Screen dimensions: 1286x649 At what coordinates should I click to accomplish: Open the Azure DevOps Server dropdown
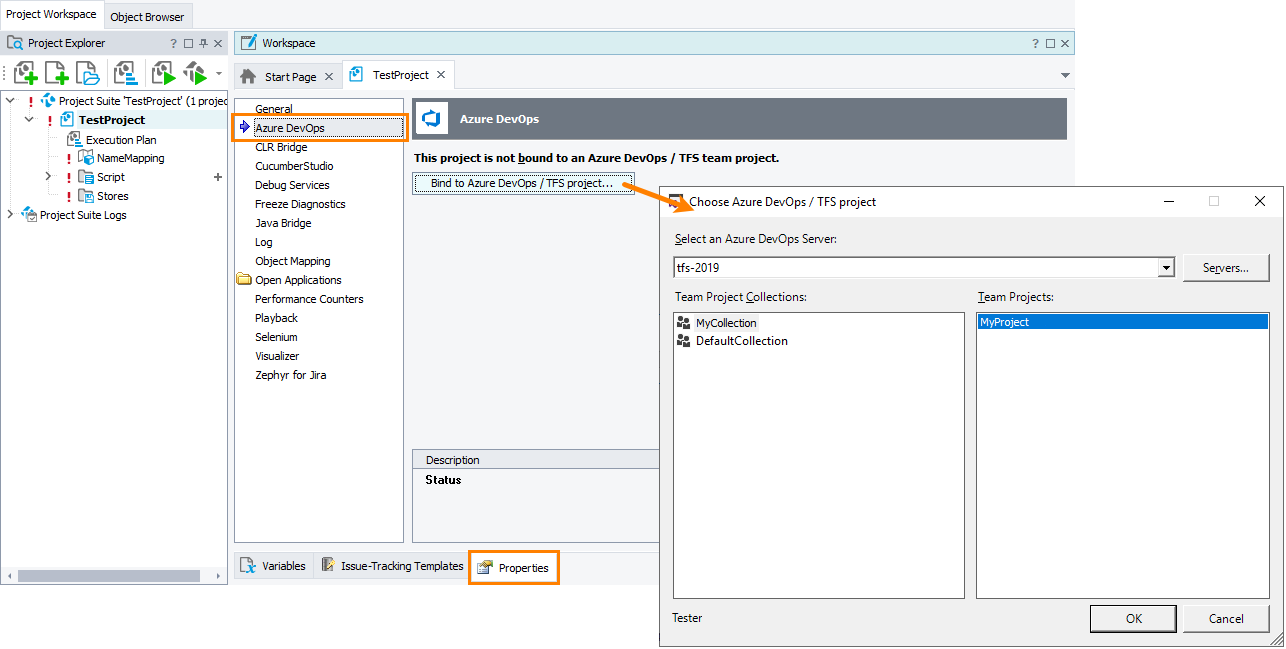[x=1166, y=266]
